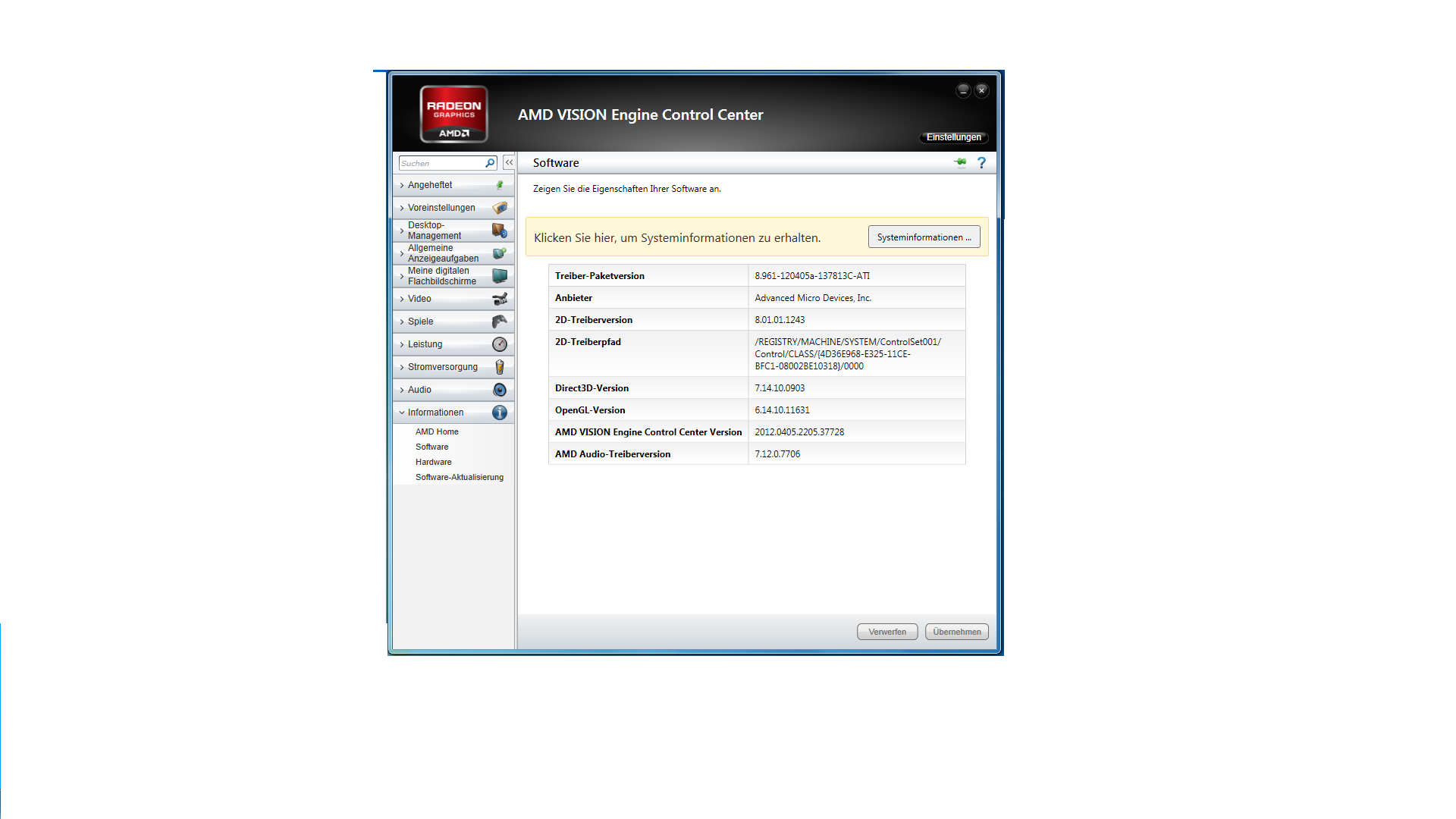This screenshot has width=1456, height=819.
Task: Click the green pin icon beside Software
Action: [960, 162]
